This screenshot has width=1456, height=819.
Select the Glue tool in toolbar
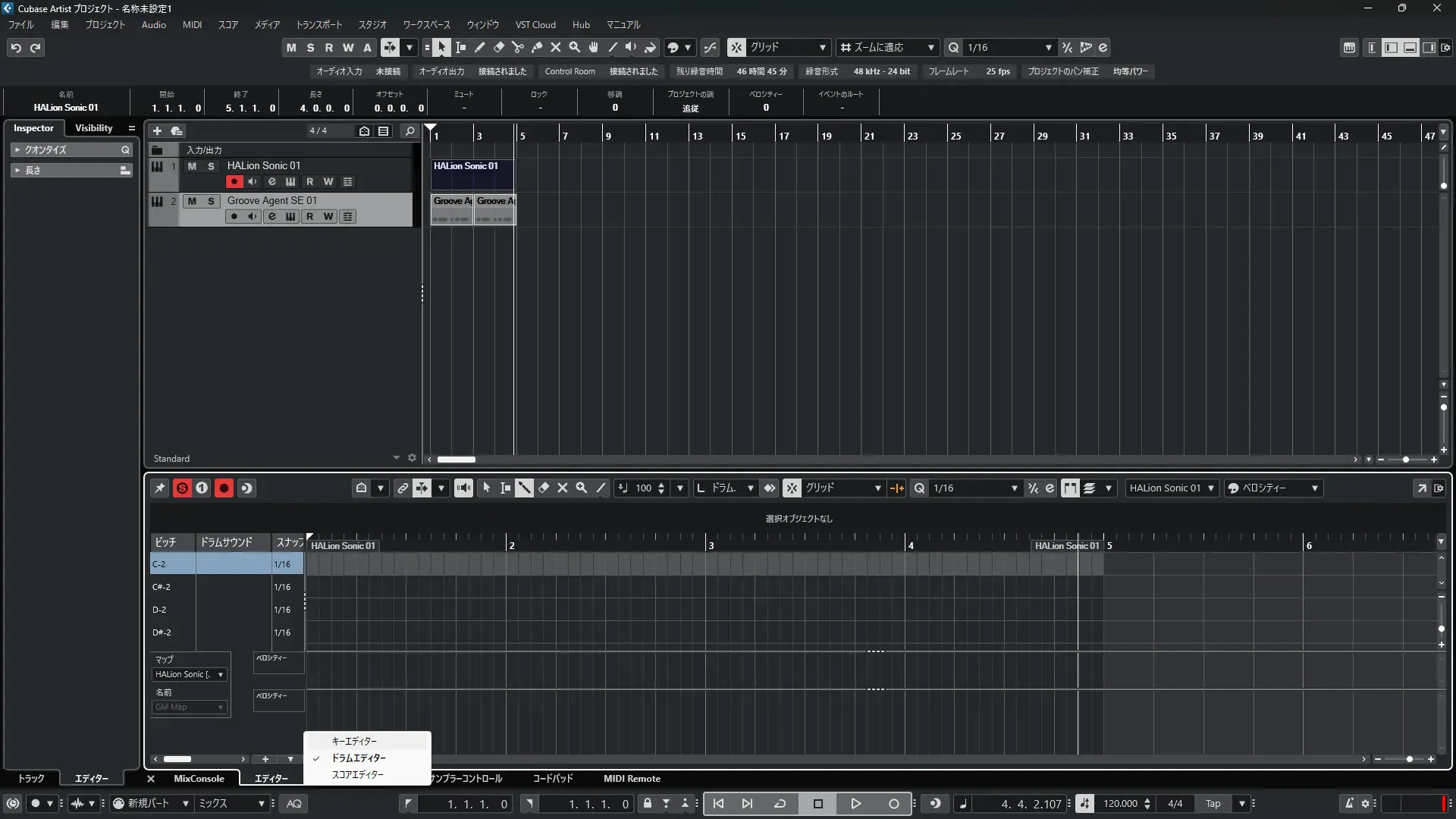pyautogui.click(x=537, y=48)
